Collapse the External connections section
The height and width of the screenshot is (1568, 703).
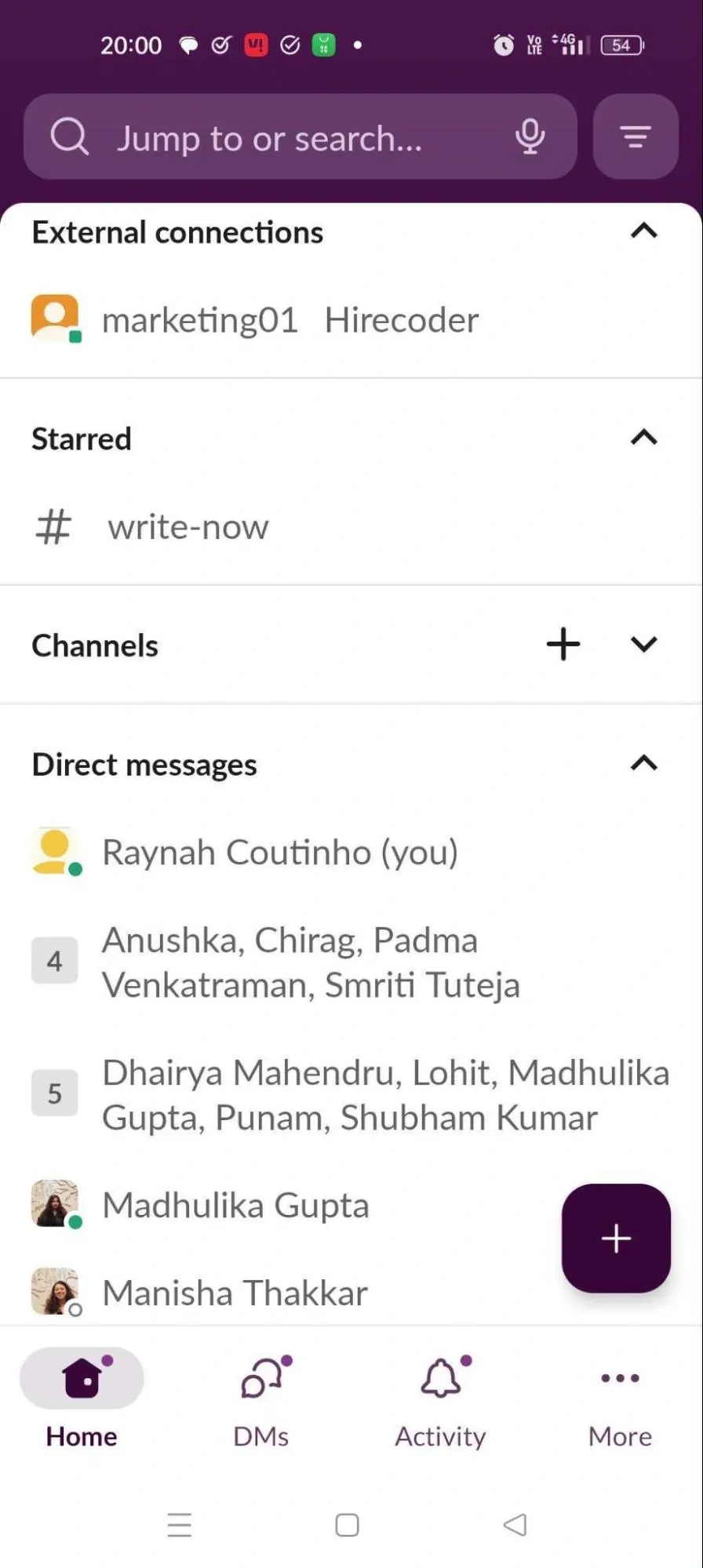pos(643,231)
